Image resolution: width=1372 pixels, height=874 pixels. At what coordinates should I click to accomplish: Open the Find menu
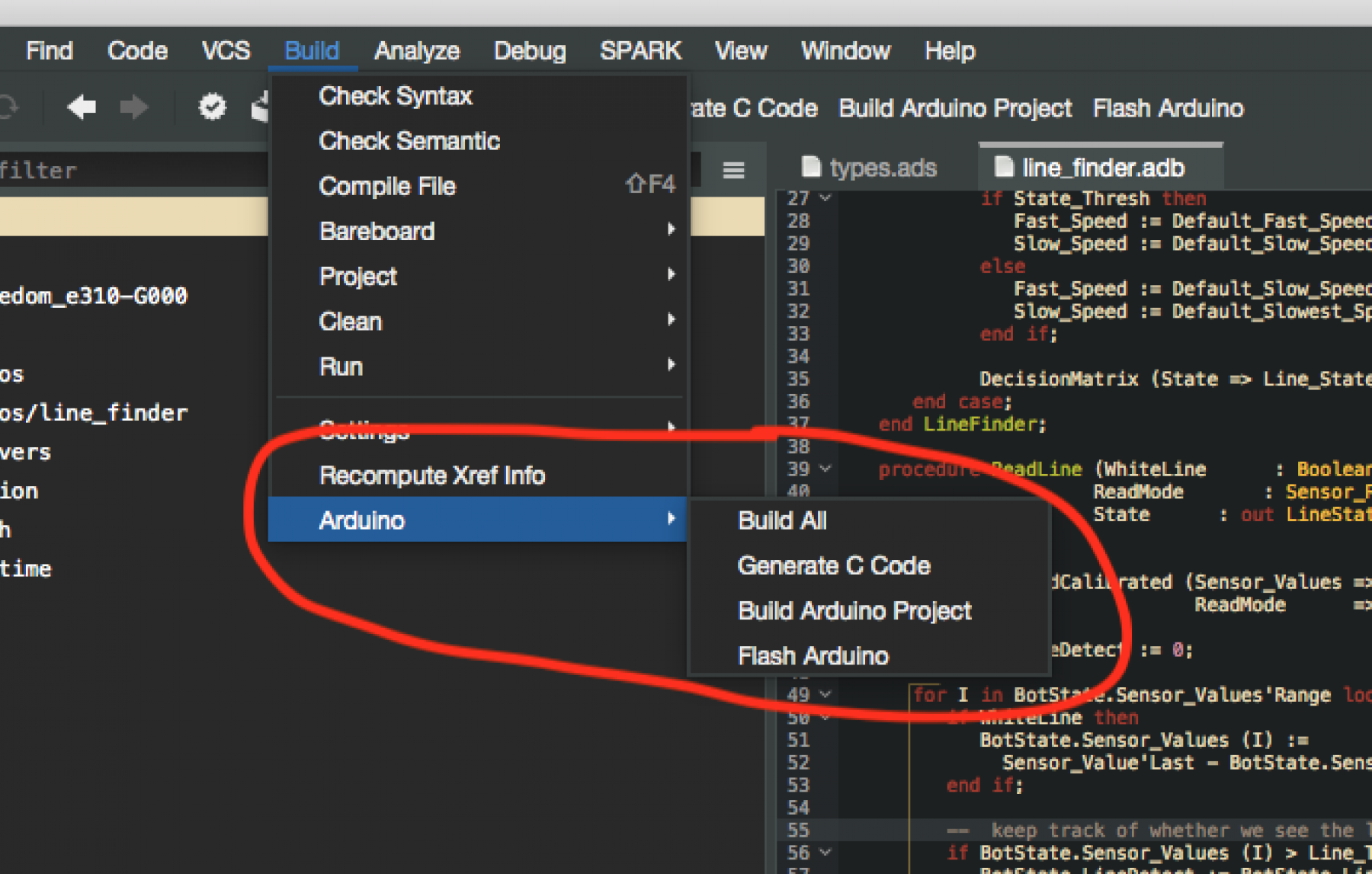(x=49, y=51)
